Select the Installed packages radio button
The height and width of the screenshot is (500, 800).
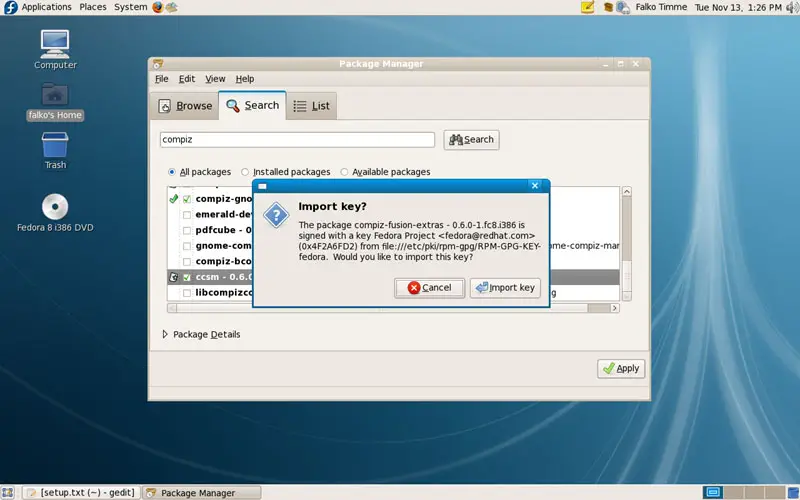coord(245,172)
